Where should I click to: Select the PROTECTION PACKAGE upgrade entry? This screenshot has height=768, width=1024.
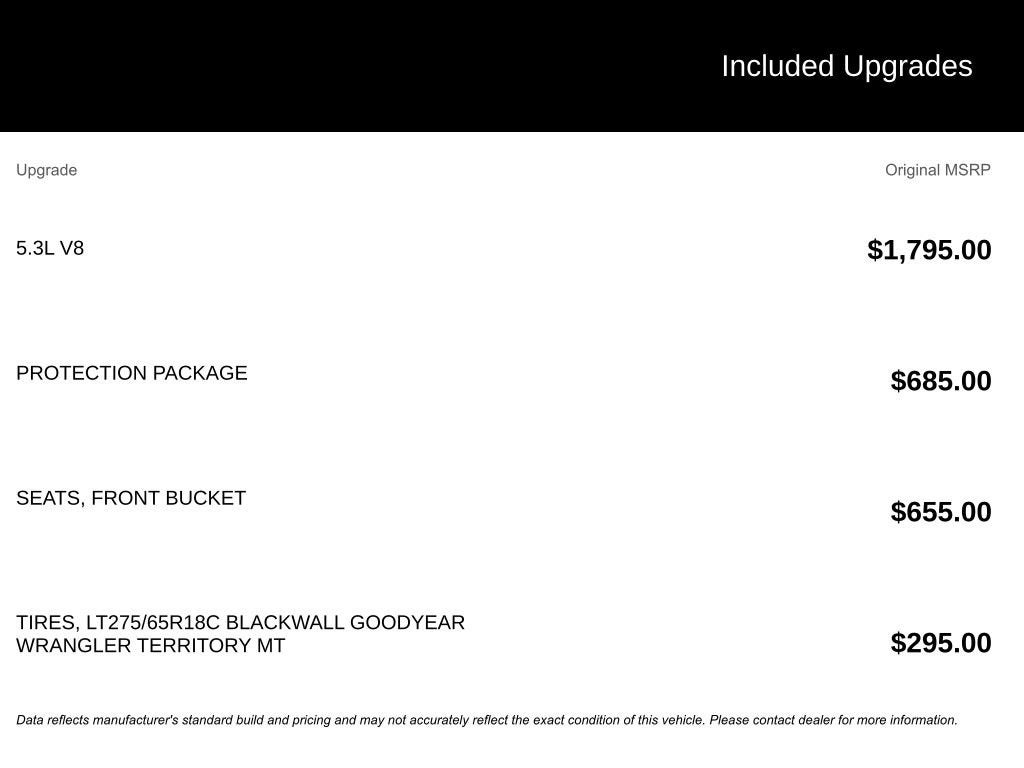[x=131, y=373]
